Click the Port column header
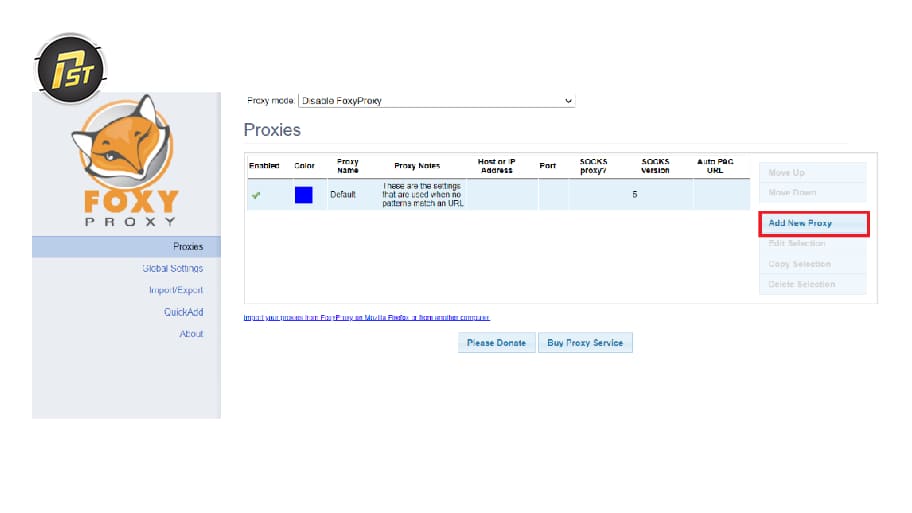The width and height of the screenshot is (912, 513). pyautogui.click(x=547, y=166)
